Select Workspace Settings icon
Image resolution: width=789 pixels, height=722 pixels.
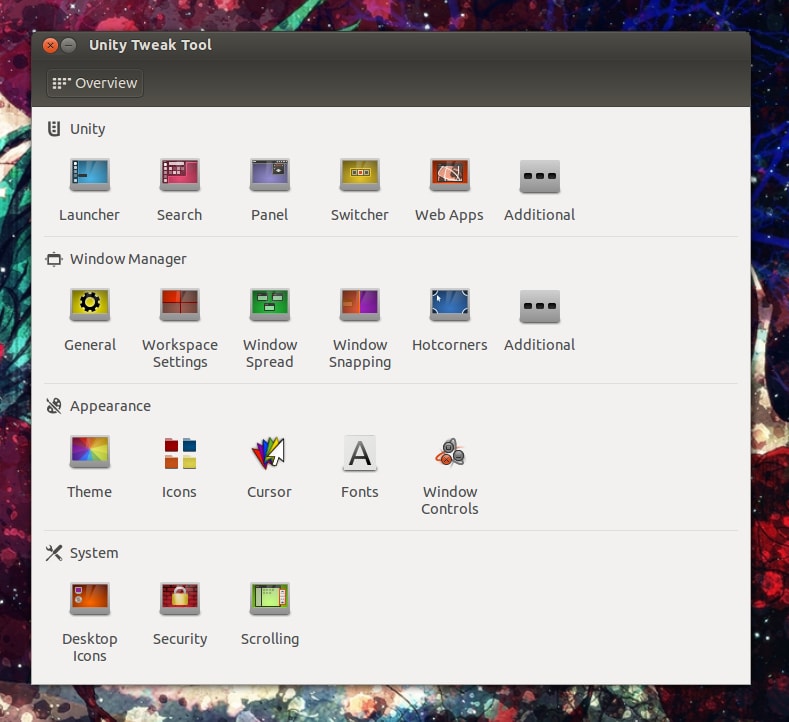click(x=180, y=305)
